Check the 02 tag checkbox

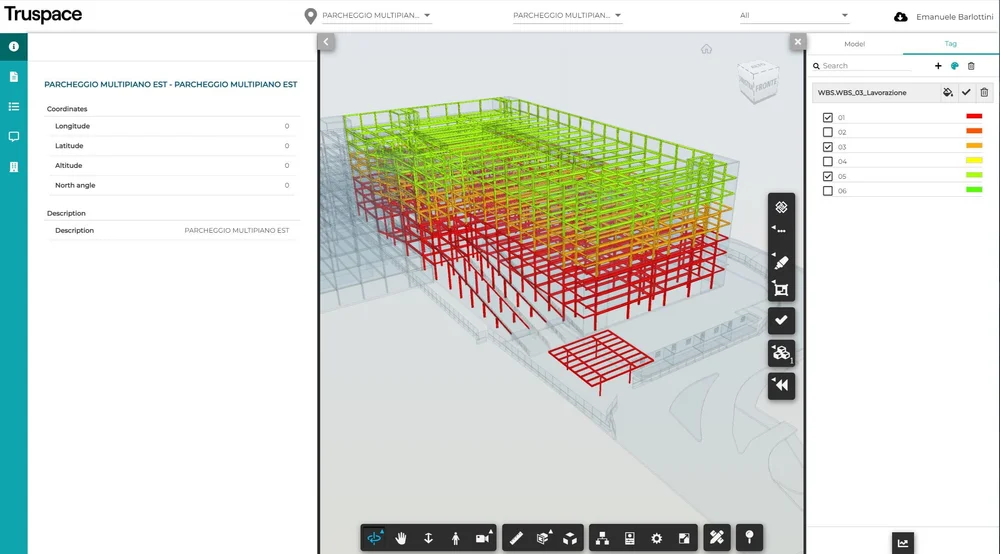pos(828,132)
